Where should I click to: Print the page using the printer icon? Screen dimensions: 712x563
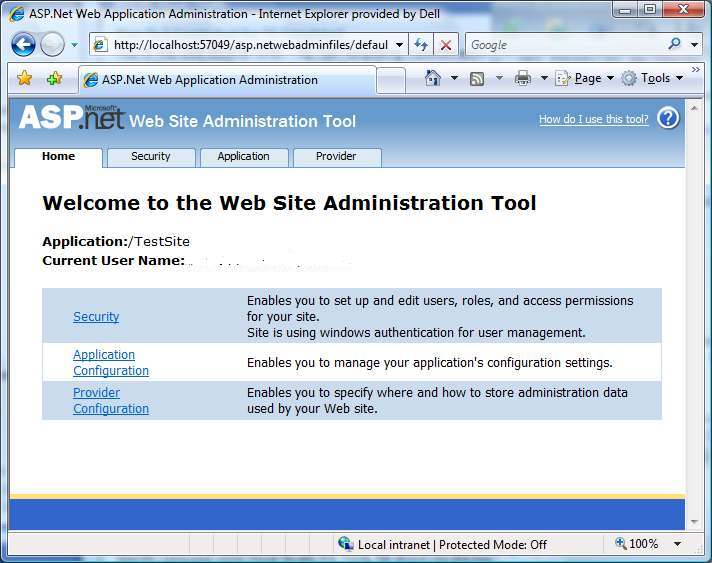(523, 79)
